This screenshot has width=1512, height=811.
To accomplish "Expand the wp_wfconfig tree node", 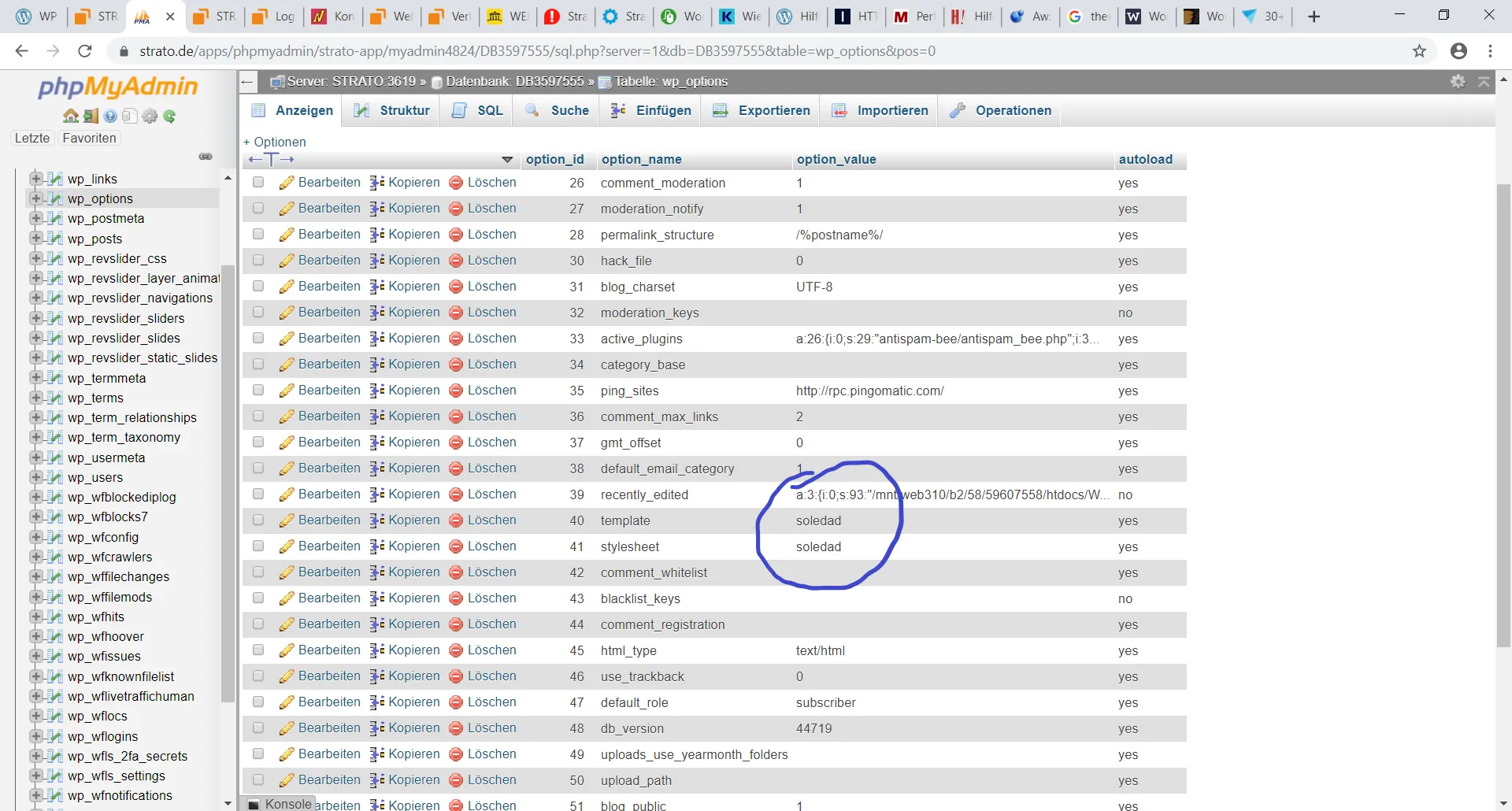I will [35, 536].
